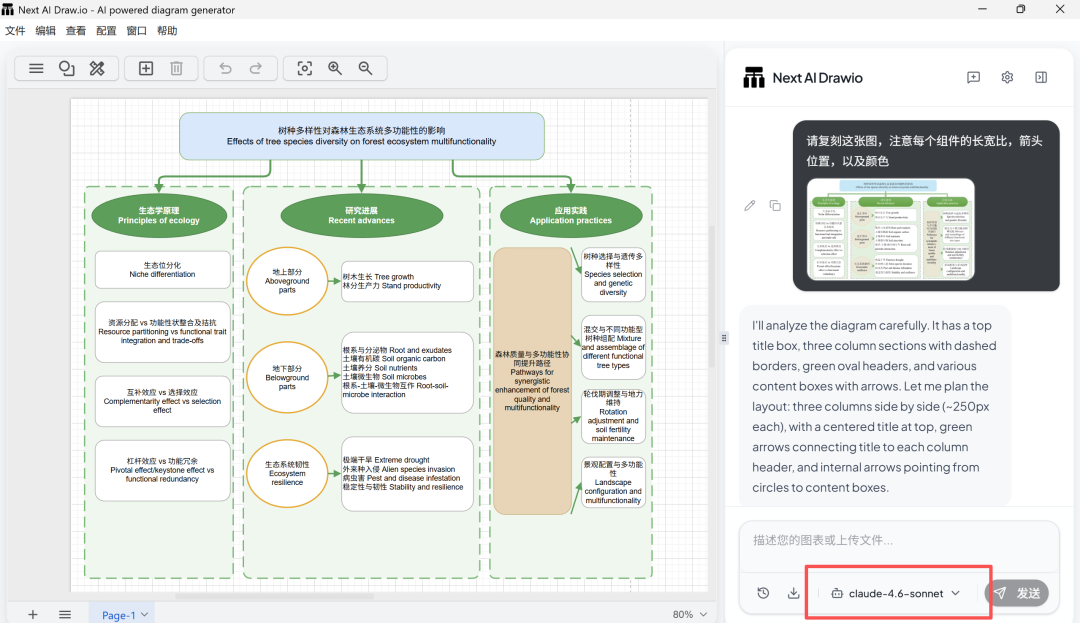Open AI panel settings gear
Screen dimensions: 1080x623
(x=1007, y=78)
